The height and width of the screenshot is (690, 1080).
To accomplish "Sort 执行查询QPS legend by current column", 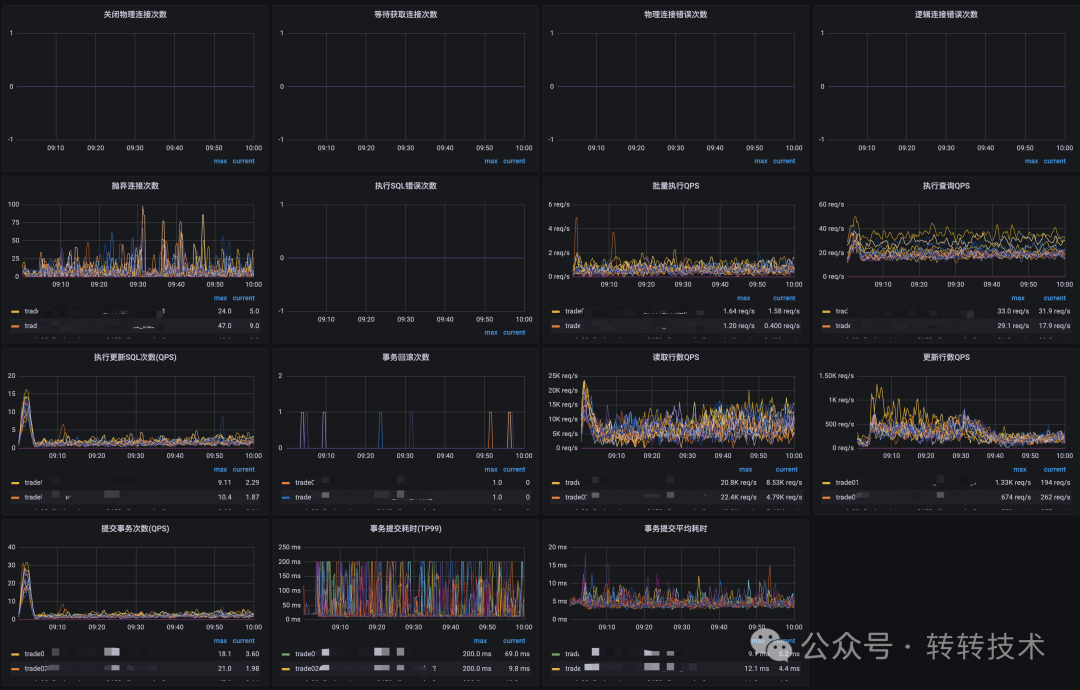I will [1055, 298].
